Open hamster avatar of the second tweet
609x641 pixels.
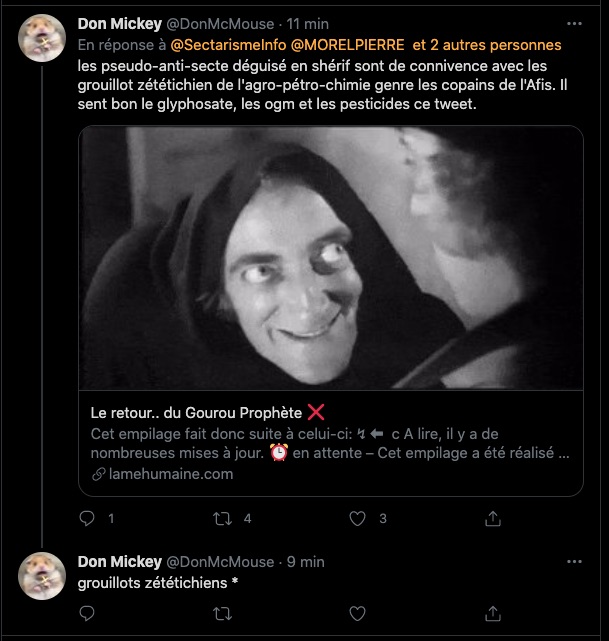tap(43, 575)
